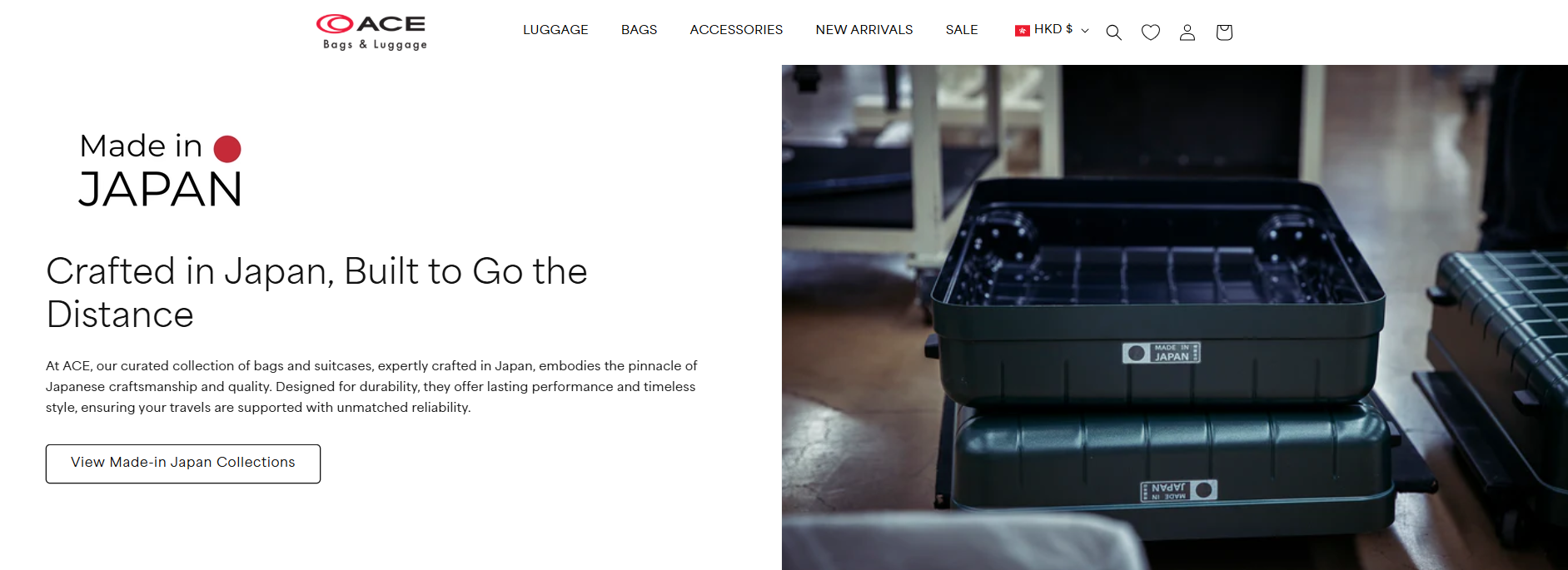The image size is (1568, 570).
Task: Open the LUGGAGE menu
Action: [555, 30]
